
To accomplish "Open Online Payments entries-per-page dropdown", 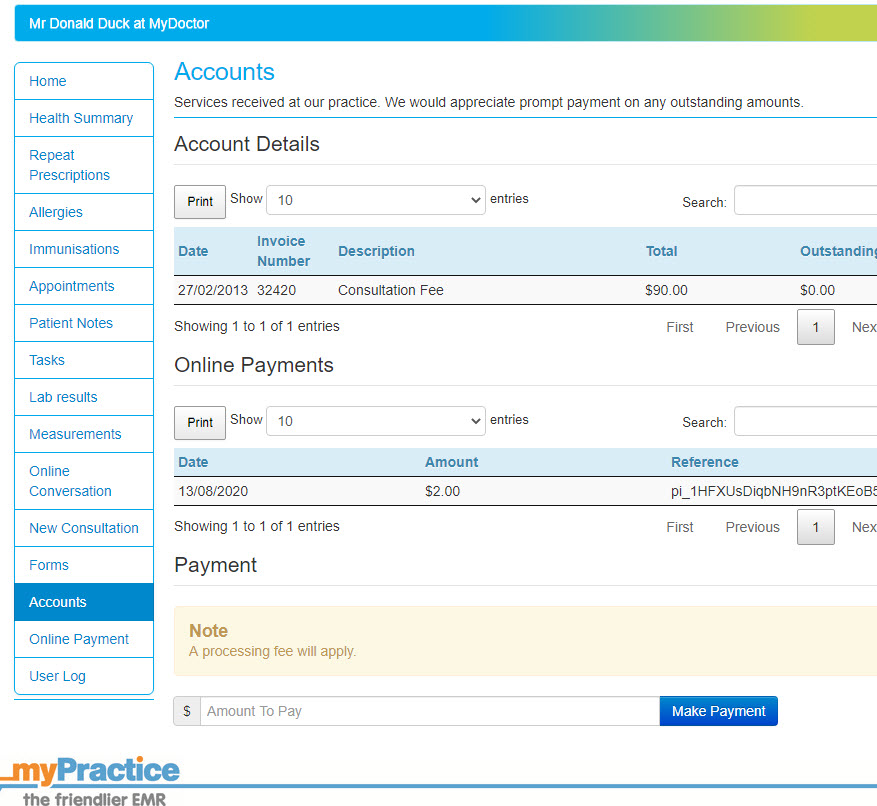I will tap(375, 421).
